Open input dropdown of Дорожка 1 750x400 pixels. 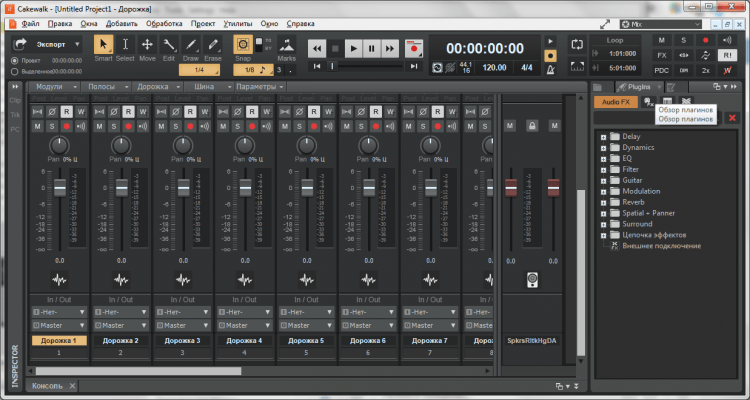(x=59, y=311)
